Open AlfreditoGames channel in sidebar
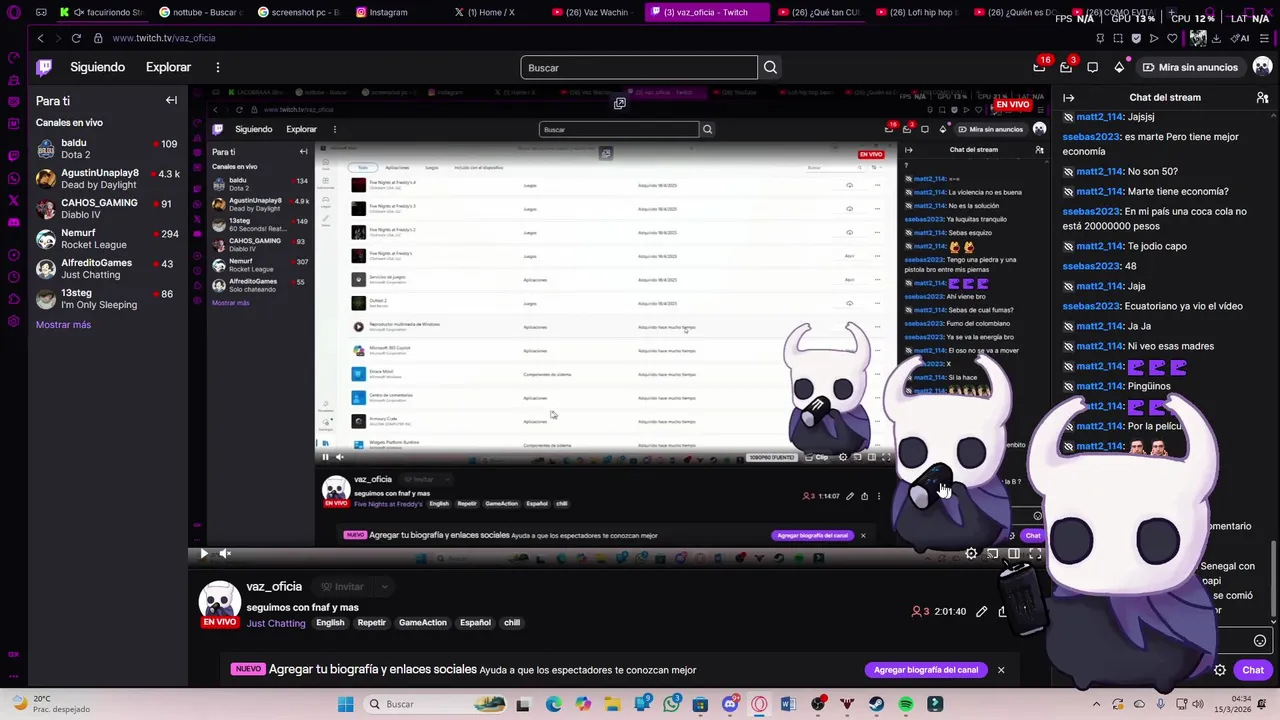The height and width of the screenshot is (720, 1280). [108, 269]
